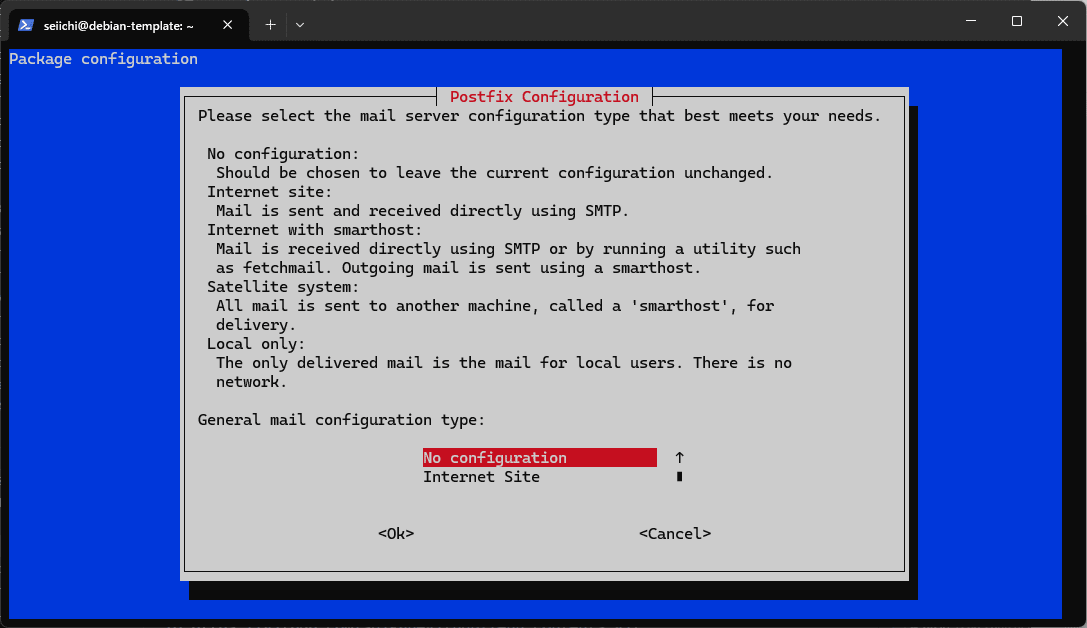The image size is (1087, 628).
Task: Click the 'Local only:' heading
Action: (x=256, y=344)
